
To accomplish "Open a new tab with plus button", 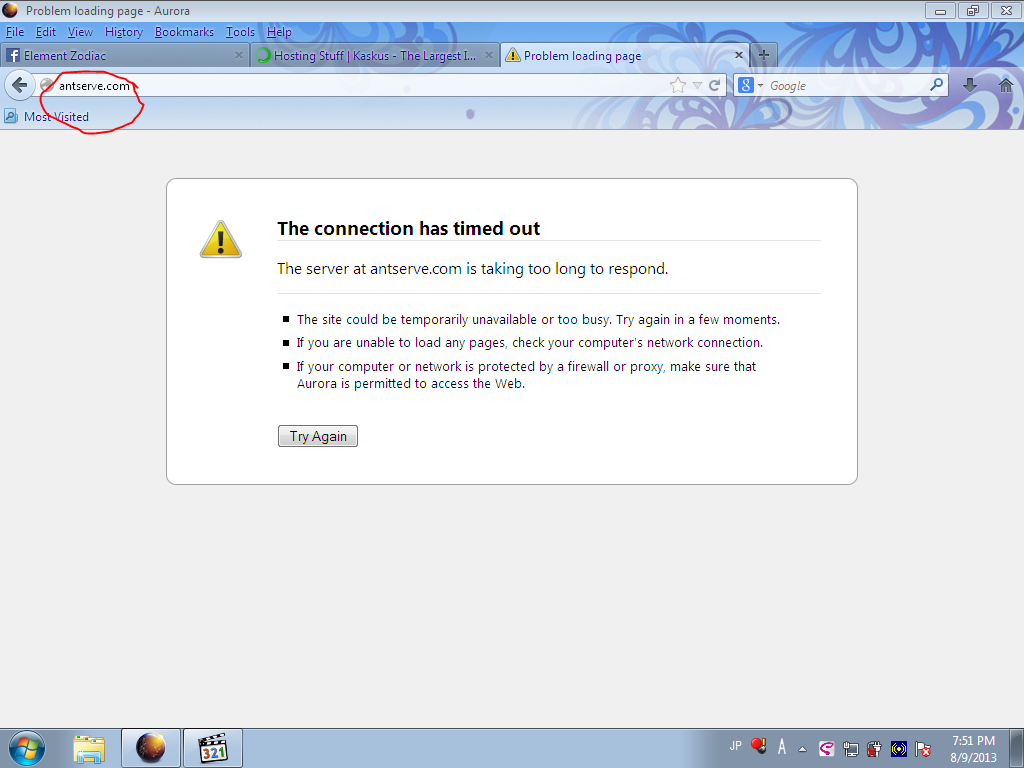I will (763, 55).
